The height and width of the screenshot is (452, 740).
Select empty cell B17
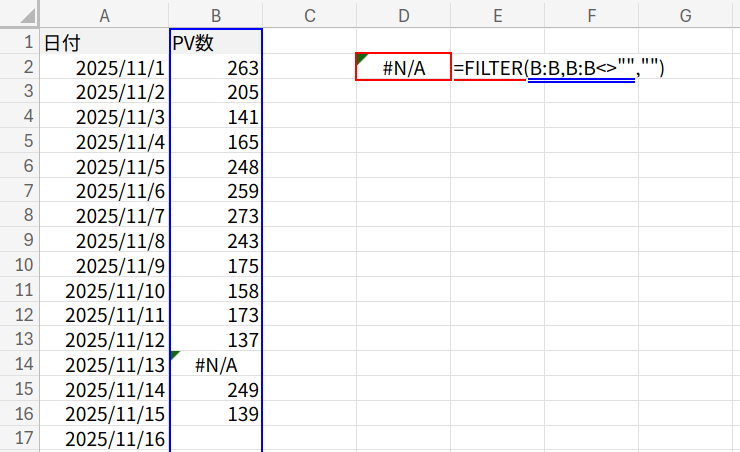215,438
